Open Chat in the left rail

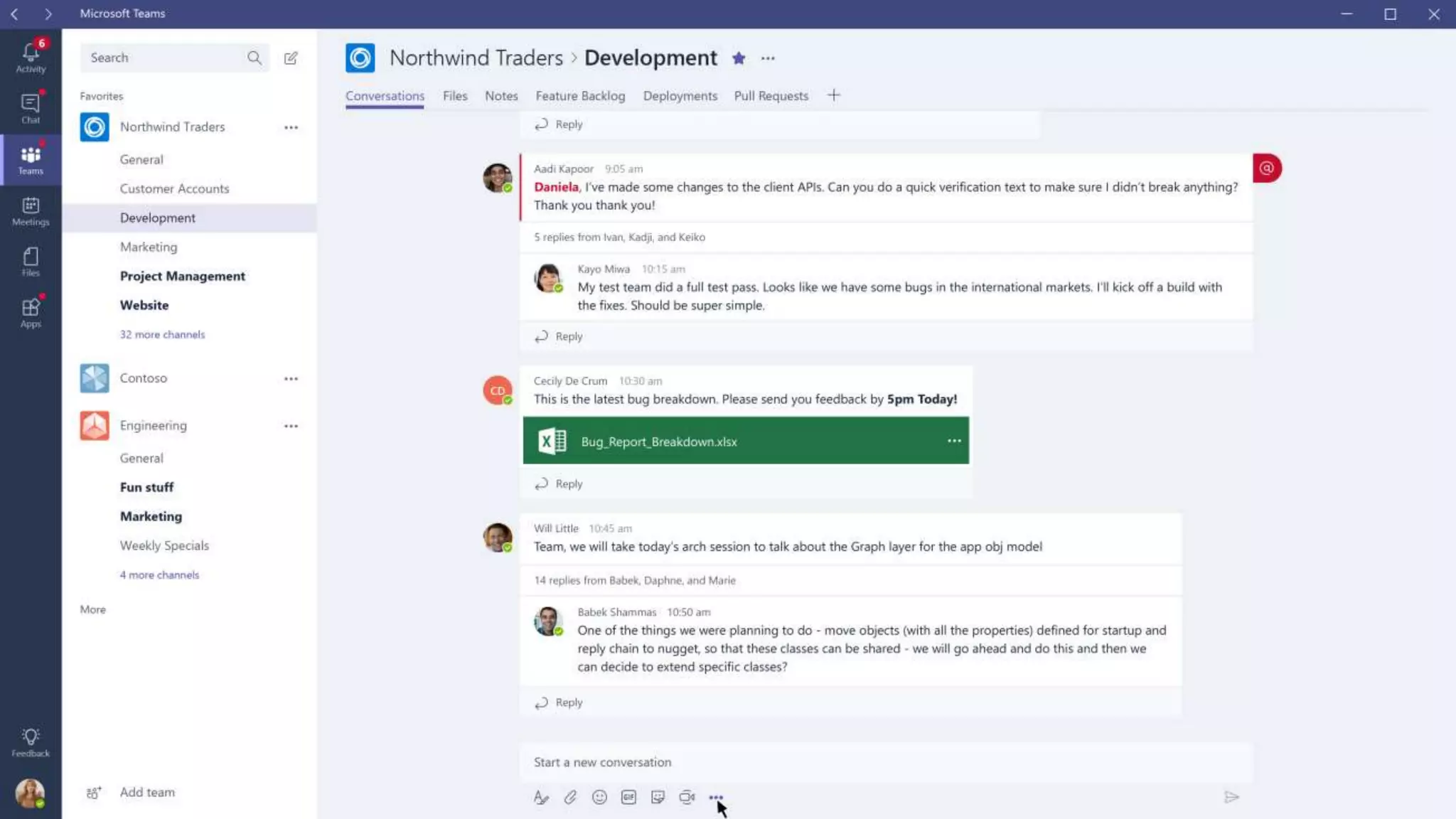[x=31, y=108]
